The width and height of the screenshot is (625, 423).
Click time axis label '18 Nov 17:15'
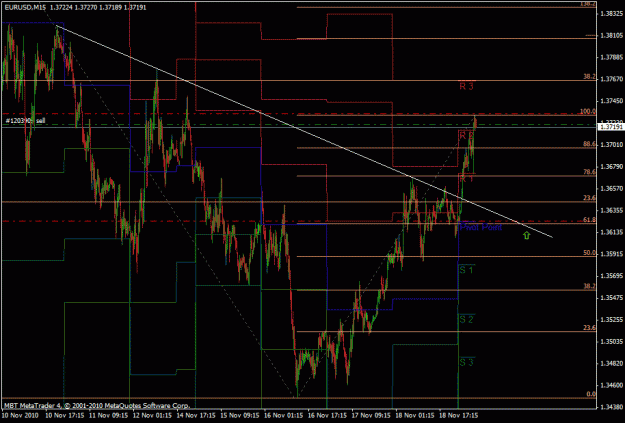pos(458,415)
